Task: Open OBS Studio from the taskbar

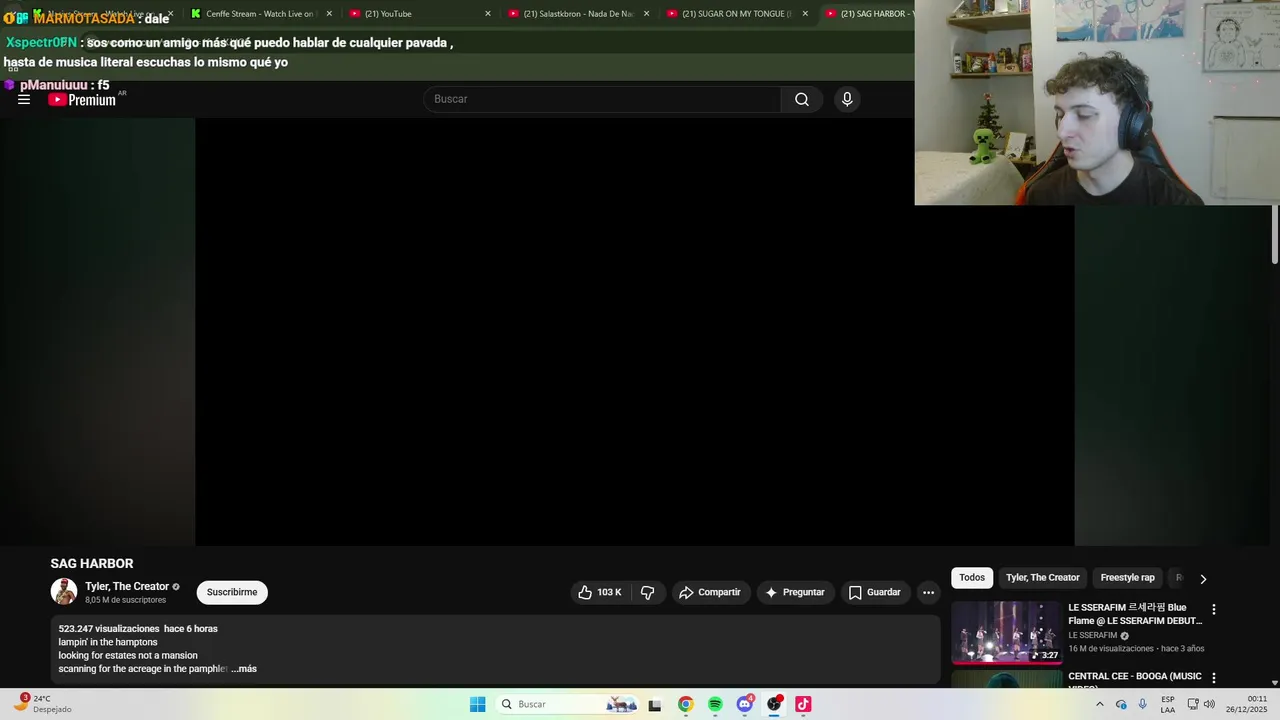Action: (774, 704)
